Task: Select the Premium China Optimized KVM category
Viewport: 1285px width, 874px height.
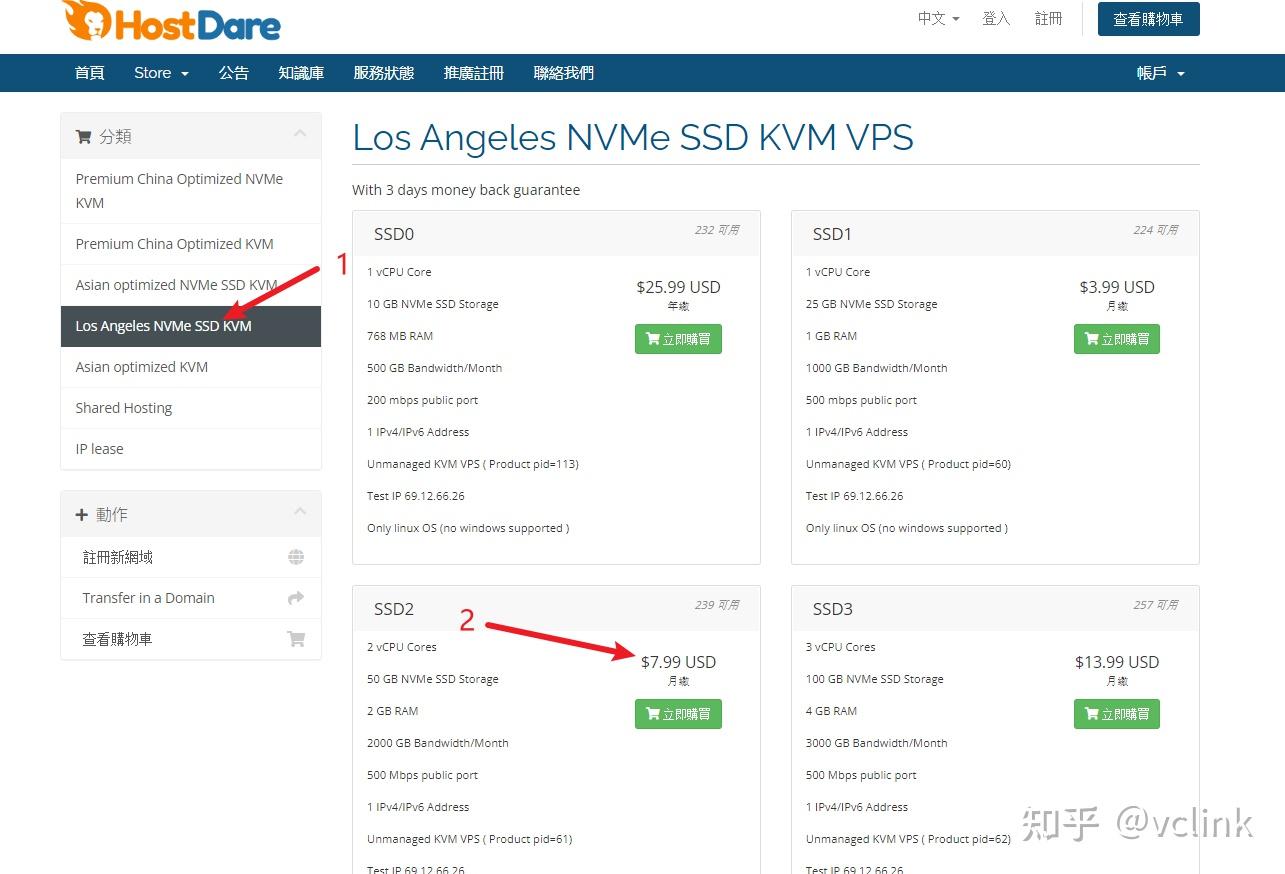Action: click(x=172, y=244)
